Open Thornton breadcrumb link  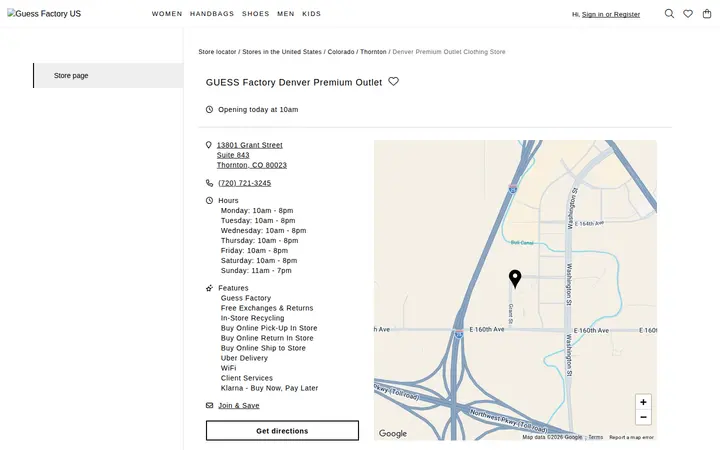373,52
